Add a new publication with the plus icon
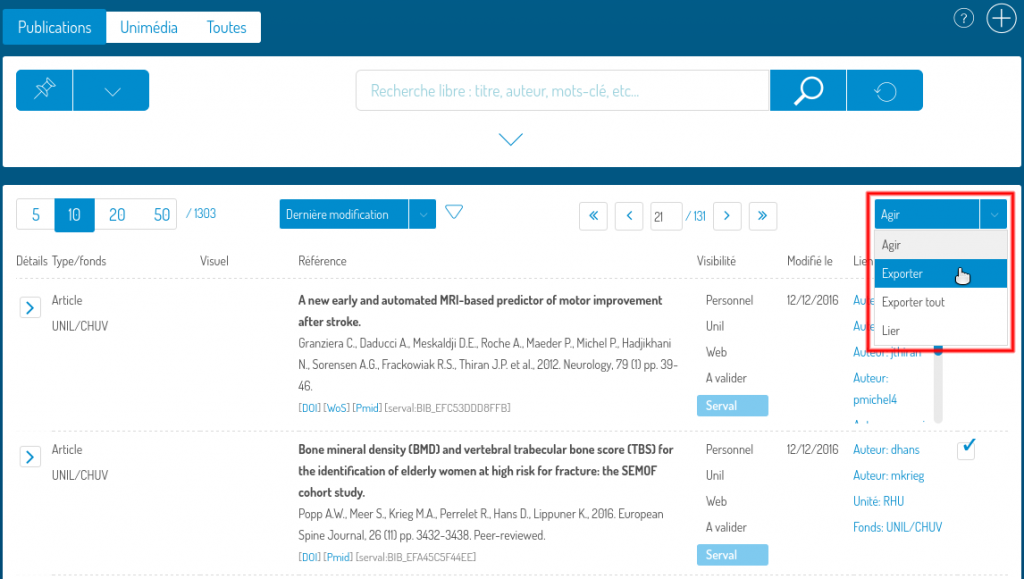 pos(1001,18)
